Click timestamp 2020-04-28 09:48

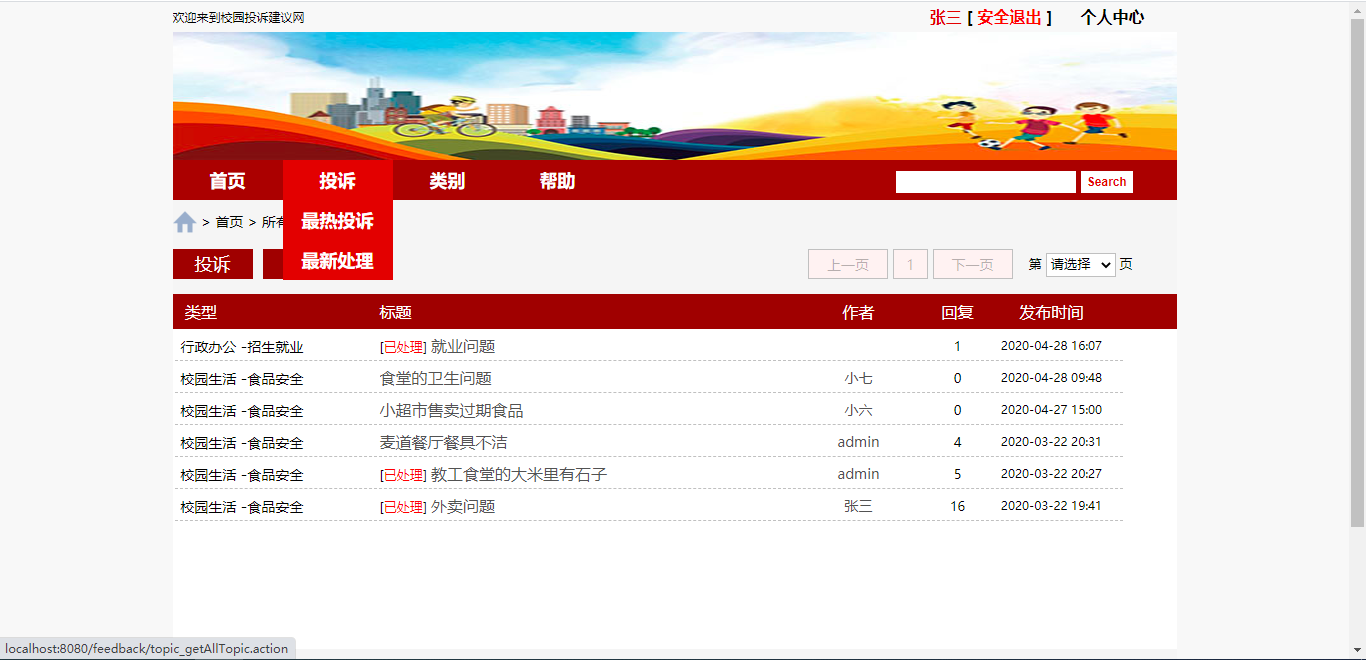point(1051,378)
